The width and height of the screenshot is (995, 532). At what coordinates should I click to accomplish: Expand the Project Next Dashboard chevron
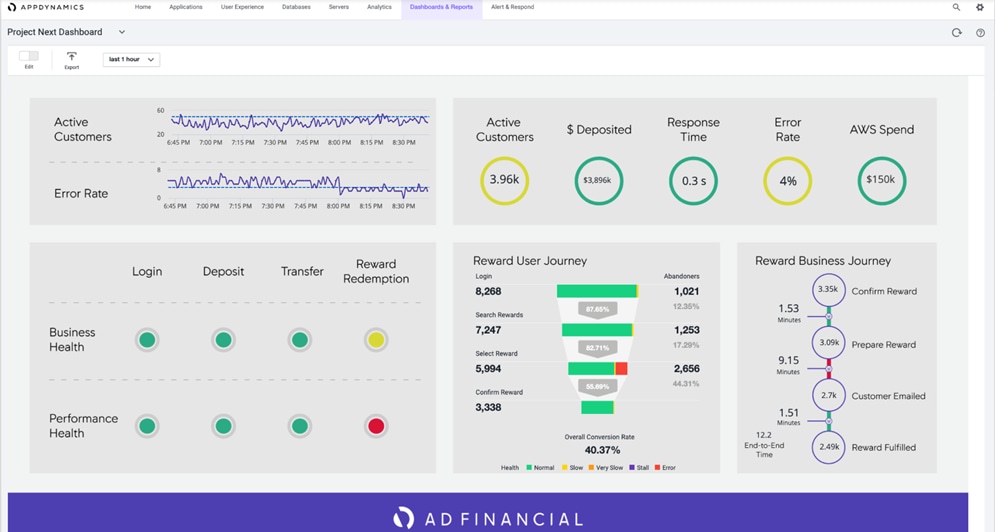[x=122, y=32]
